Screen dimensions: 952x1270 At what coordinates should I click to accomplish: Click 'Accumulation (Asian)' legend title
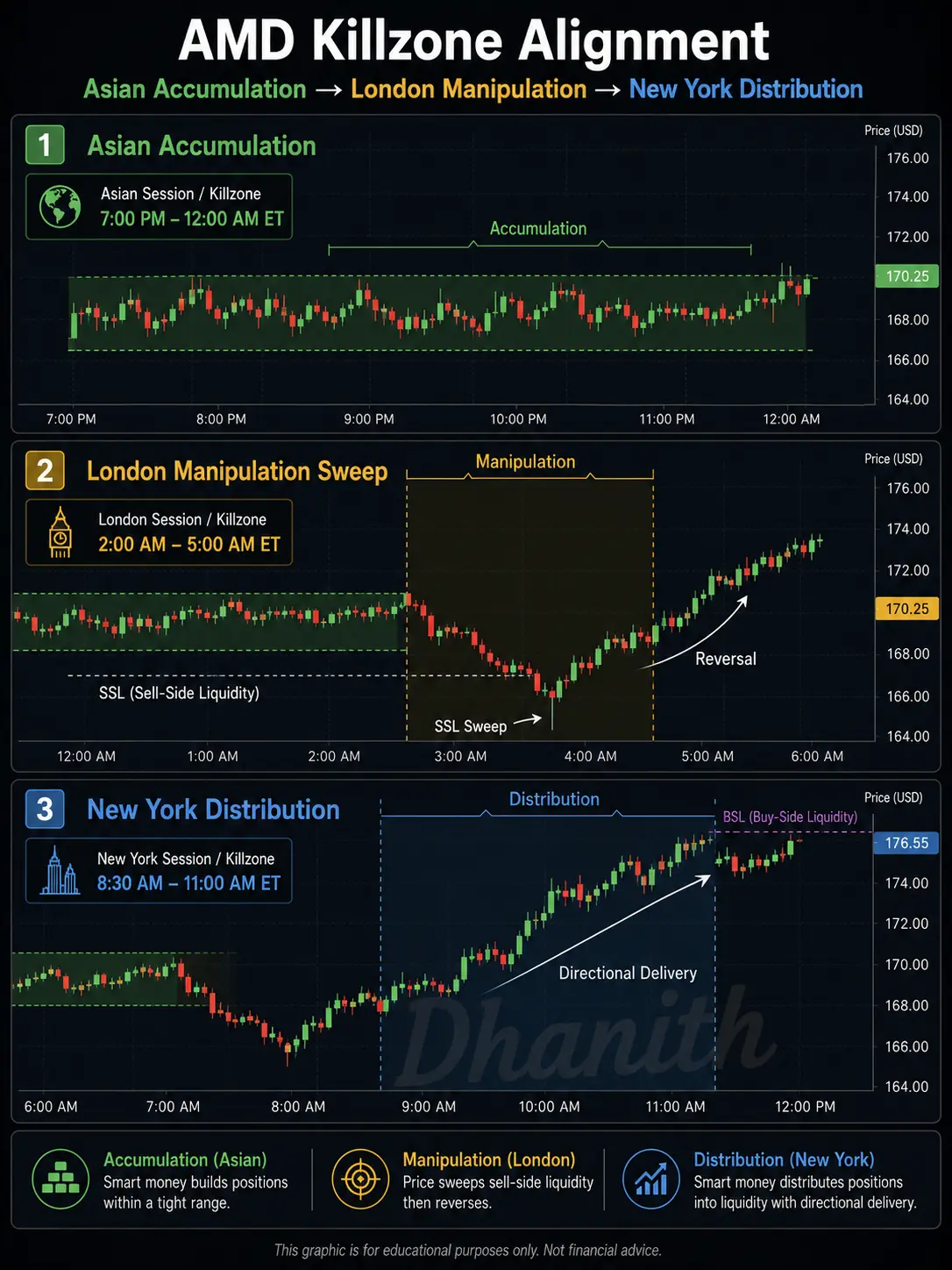pyautogui.click(x=185, y=1159)
